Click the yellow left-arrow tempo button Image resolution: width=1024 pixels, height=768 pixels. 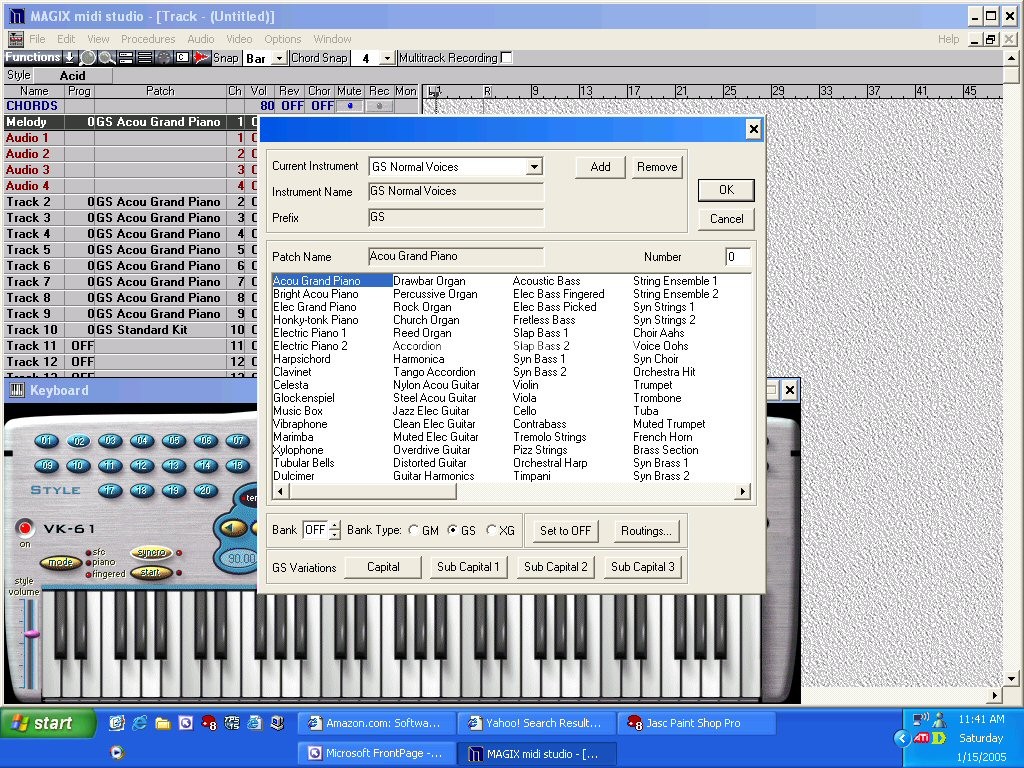pyautogui.click(x=232, y=528)
